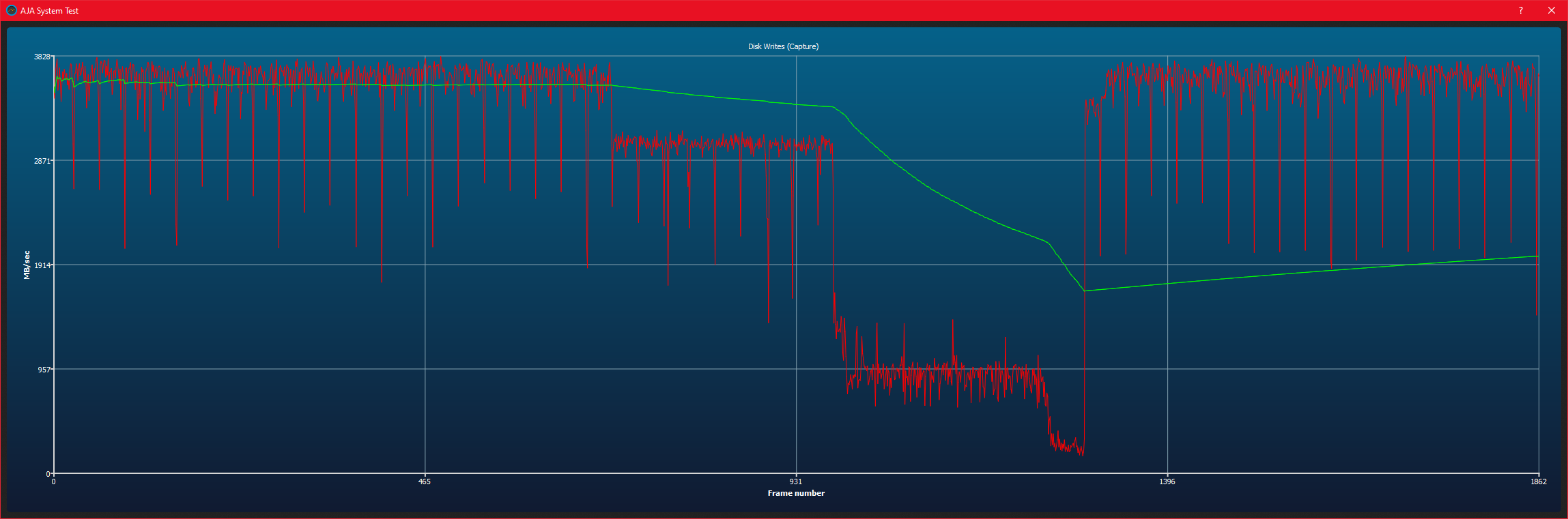Select the 2871 tick on the Y-axis
Screen dimensions: 1568x519
pos(42,160)
